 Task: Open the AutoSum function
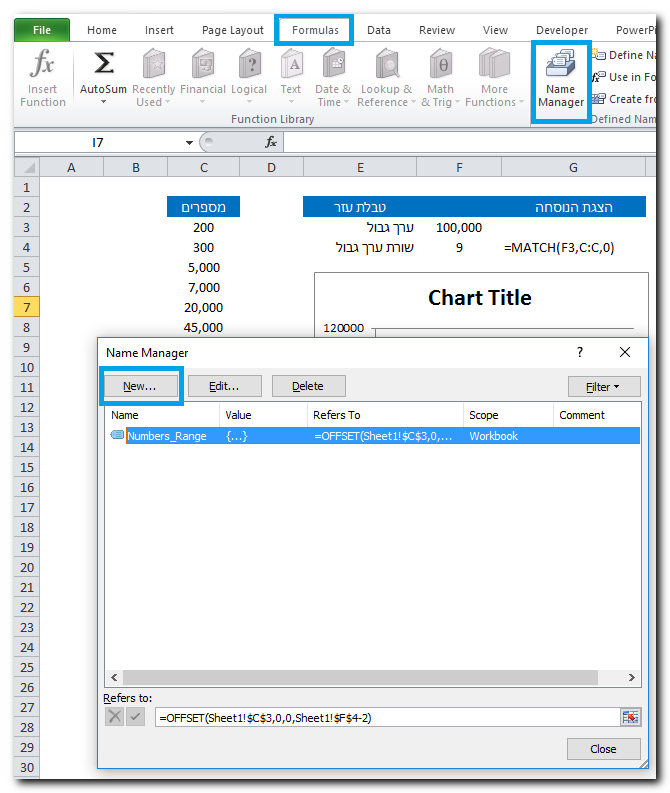[x=103, y=66]
